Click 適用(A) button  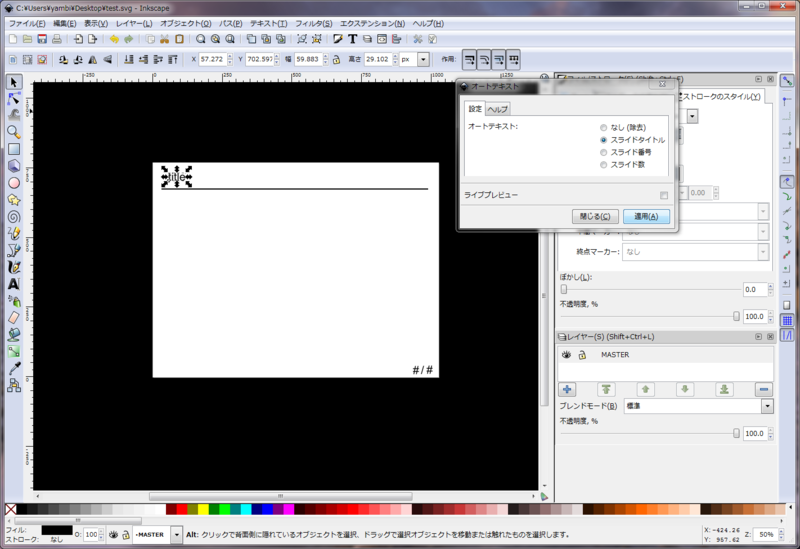[x=646, y=216]
